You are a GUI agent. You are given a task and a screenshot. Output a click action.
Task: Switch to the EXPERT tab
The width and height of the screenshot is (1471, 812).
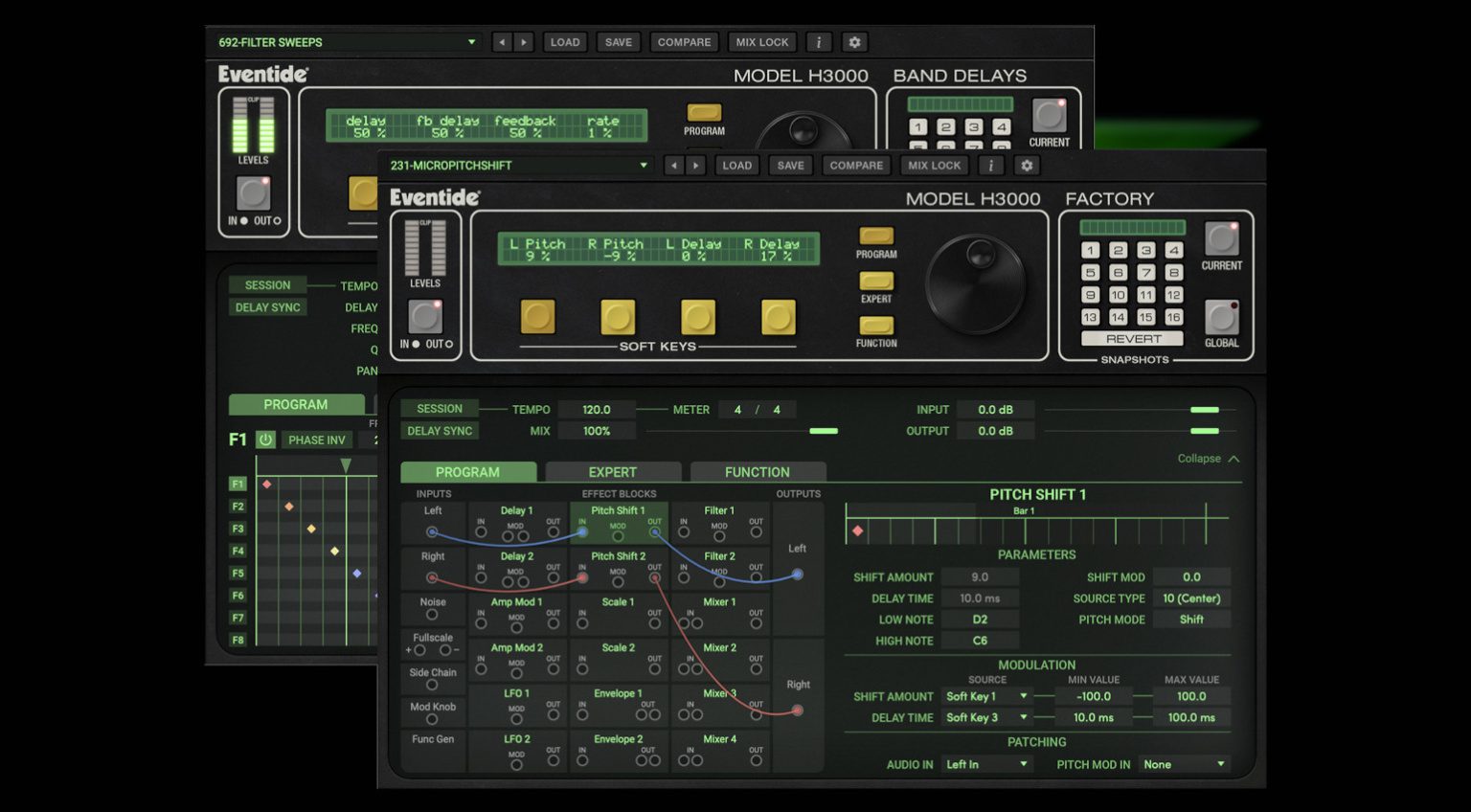click(x=612, y=472)
